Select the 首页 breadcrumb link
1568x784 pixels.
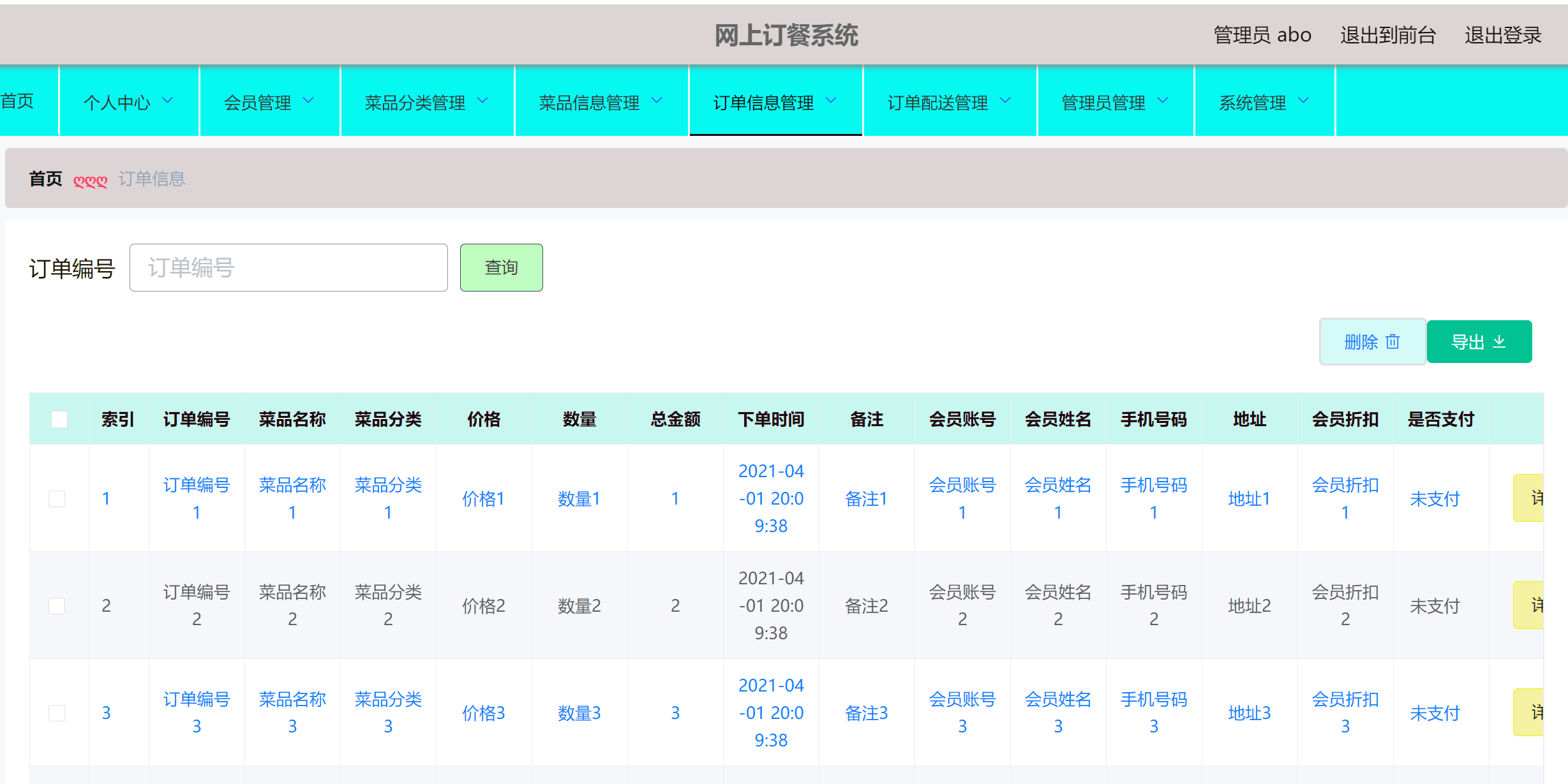point(45,179)
